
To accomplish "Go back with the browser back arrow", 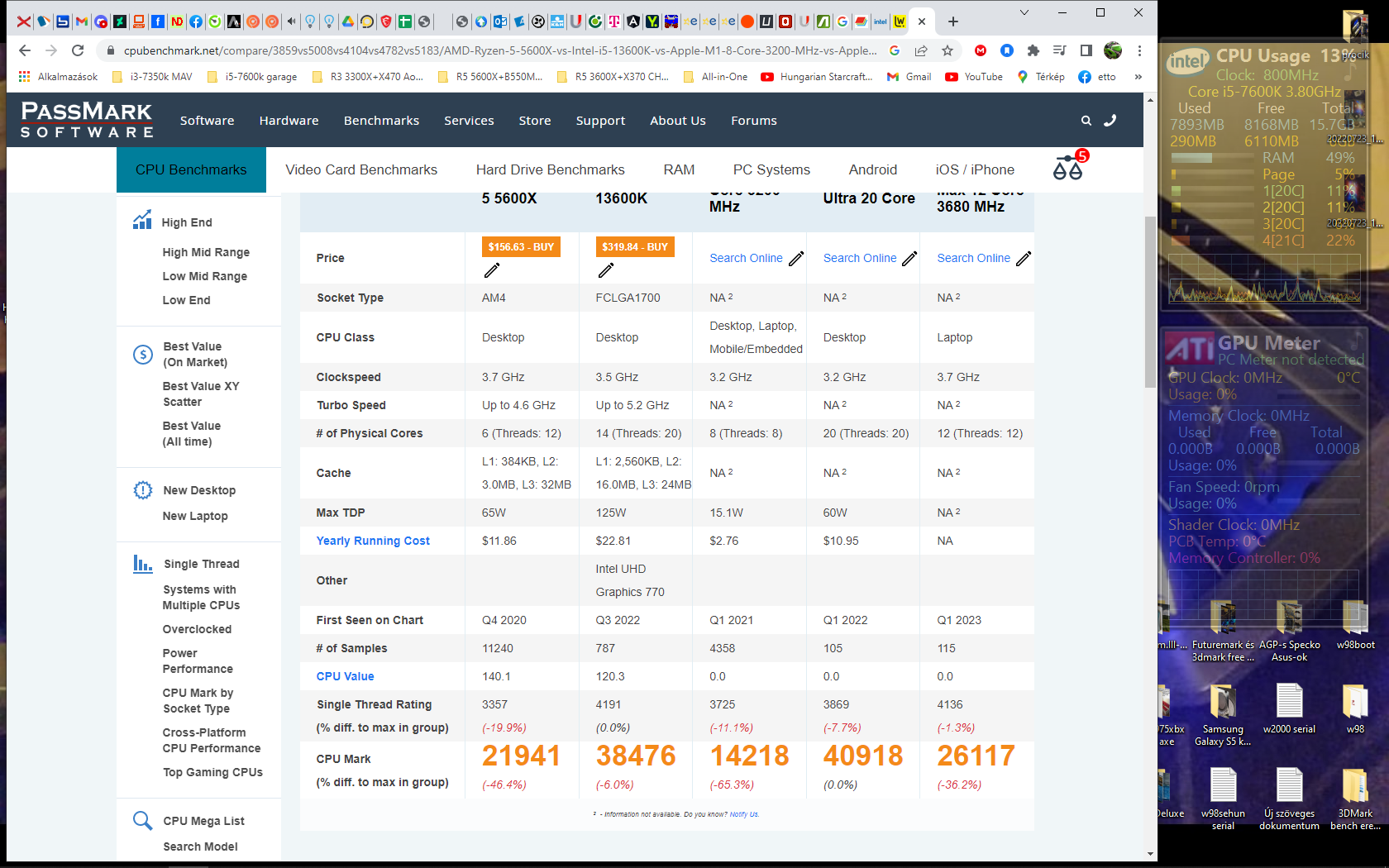I will 25,50.
